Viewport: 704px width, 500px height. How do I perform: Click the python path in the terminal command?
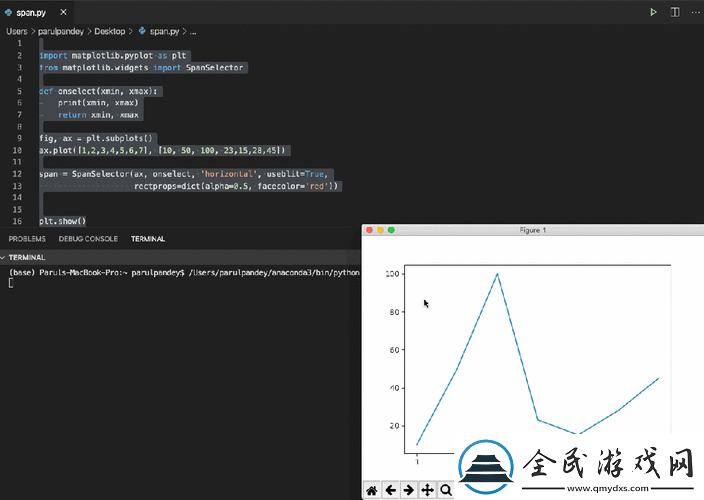coord(274,272)
